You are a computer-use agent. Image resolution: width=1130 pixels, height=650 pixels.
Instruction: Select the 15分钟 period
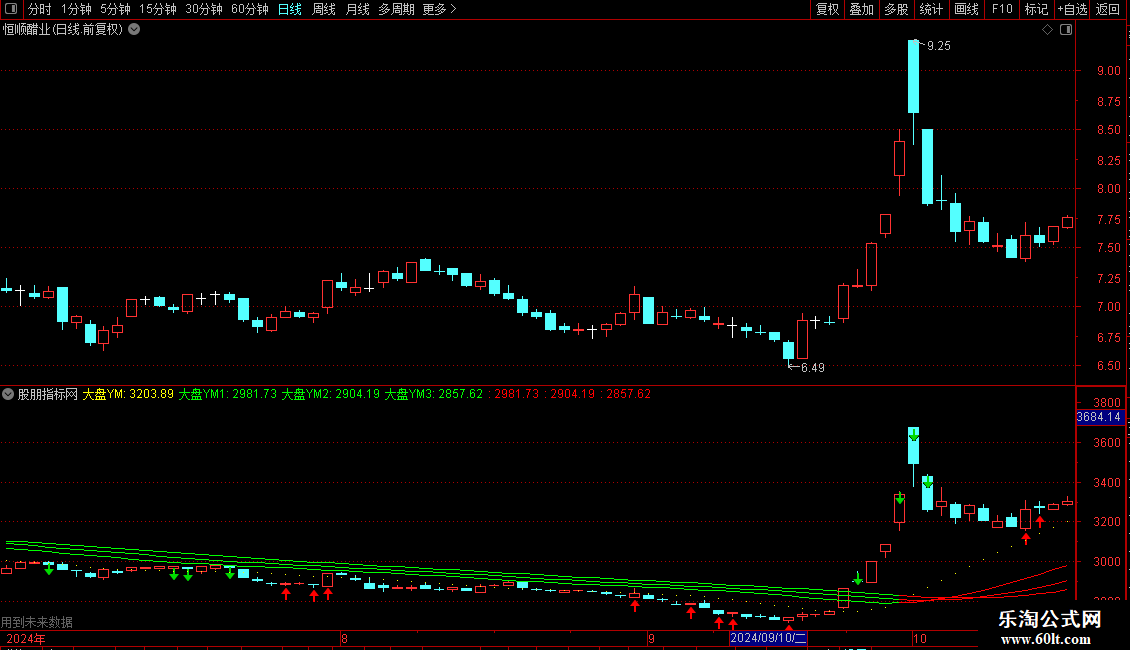158,9
